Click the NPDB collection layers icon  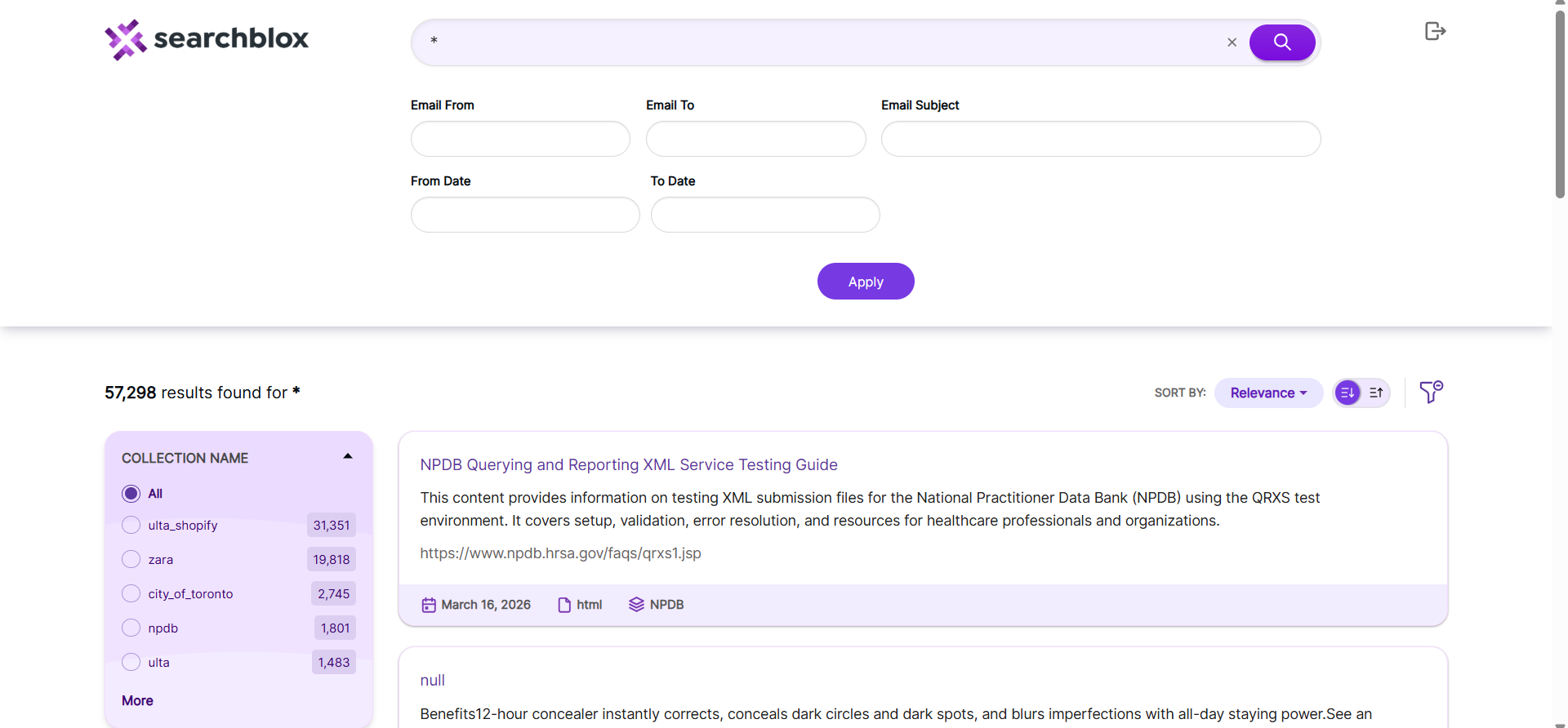(636, 604)
